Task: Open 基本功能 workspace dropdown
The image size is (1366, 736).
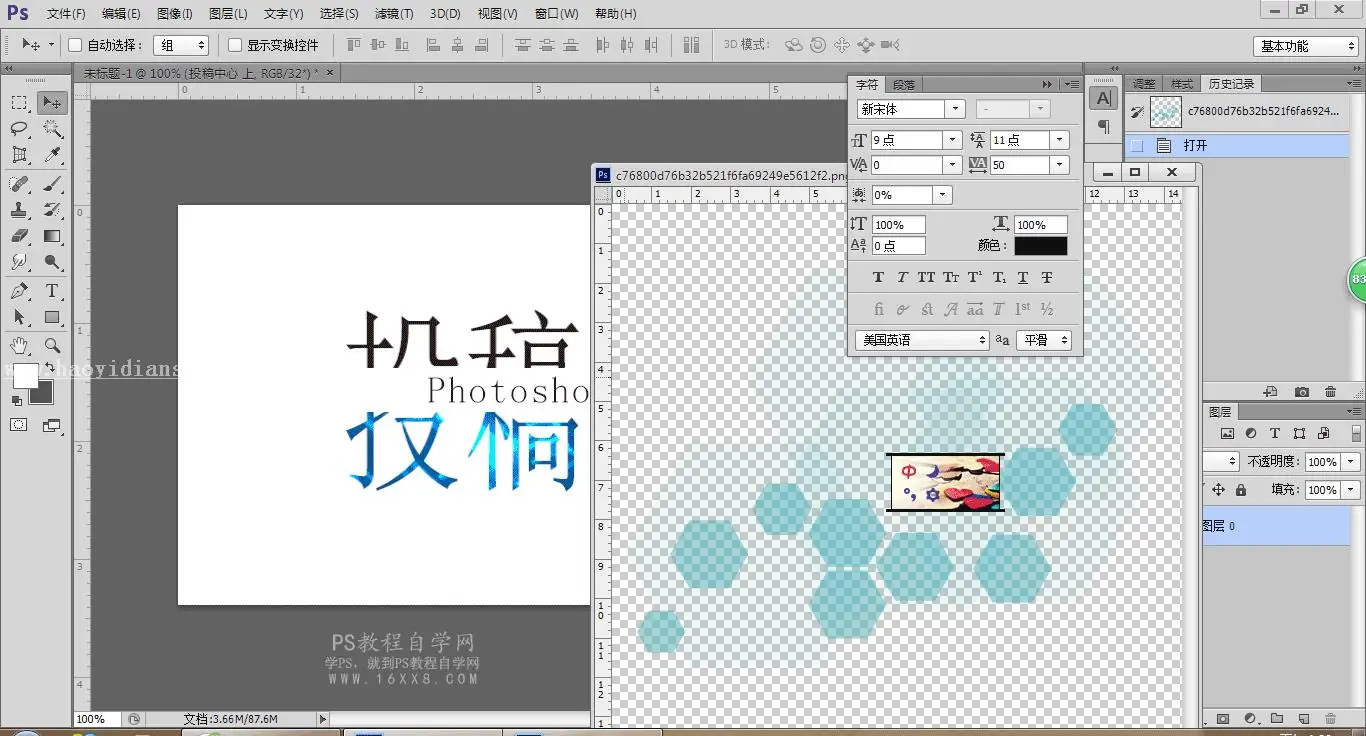Action: tap(1305, 46)
